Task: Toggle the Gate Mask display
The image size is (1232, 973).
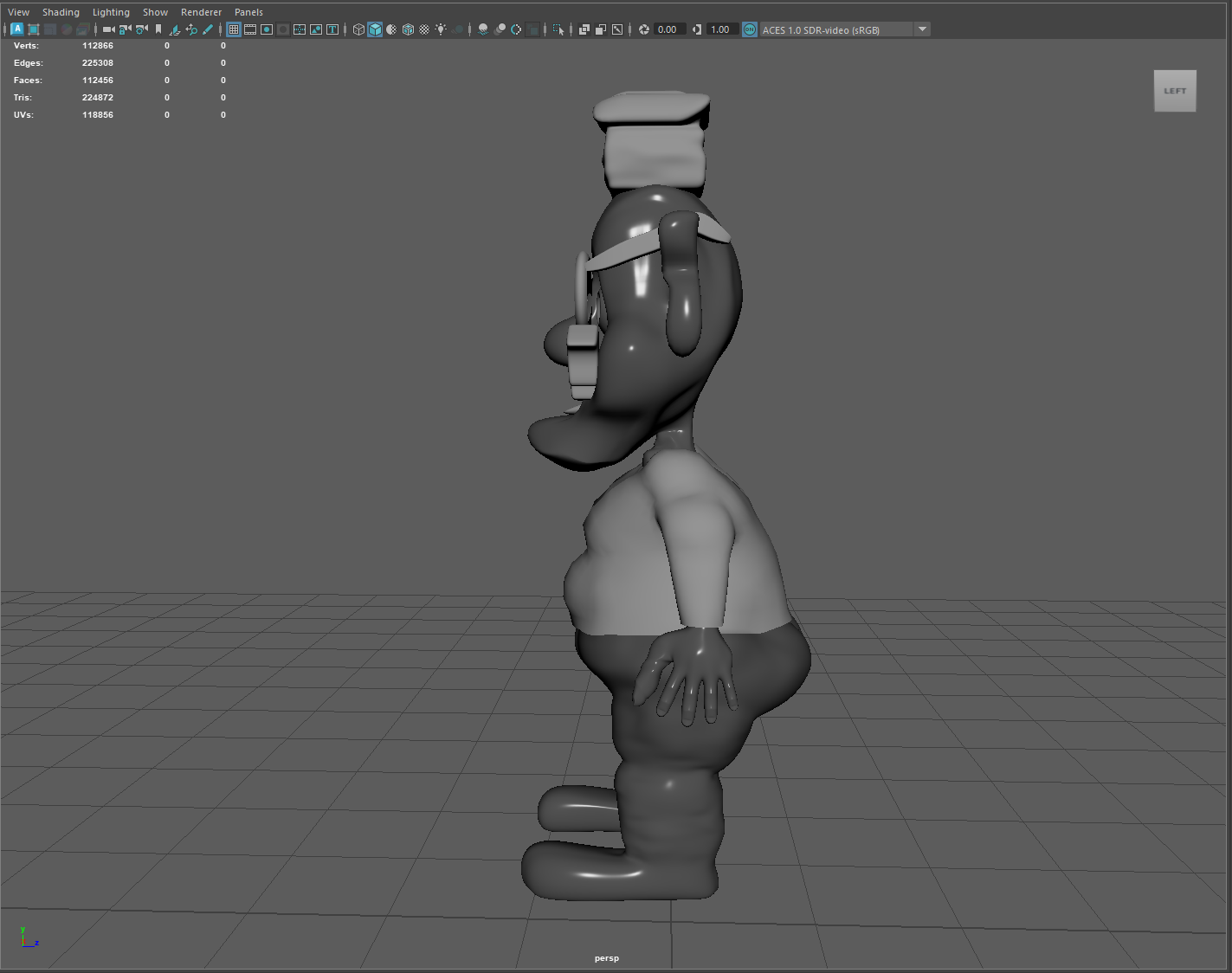Action: click(x=283, y=29)
